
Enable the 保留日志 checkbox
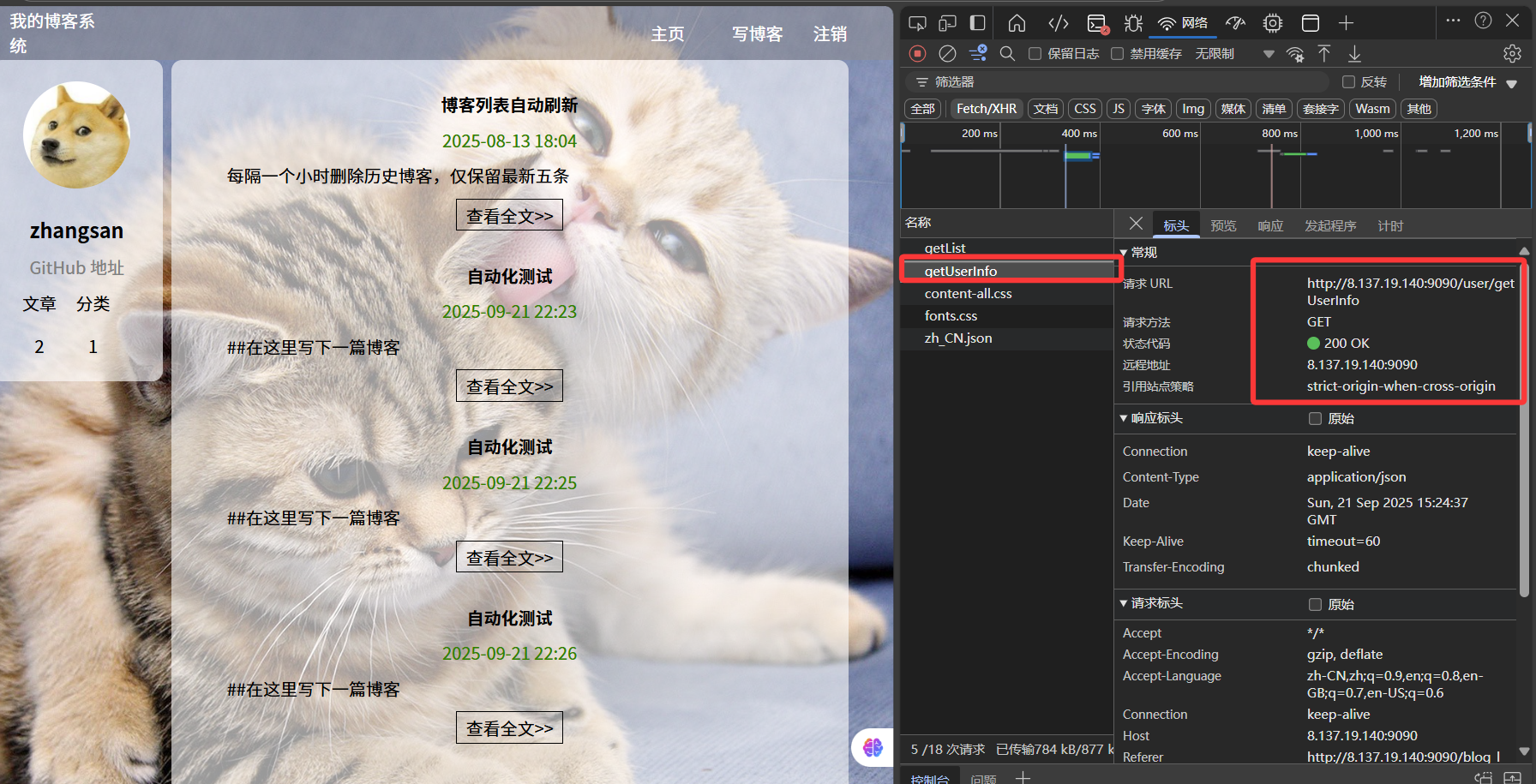click(1035, 53)
